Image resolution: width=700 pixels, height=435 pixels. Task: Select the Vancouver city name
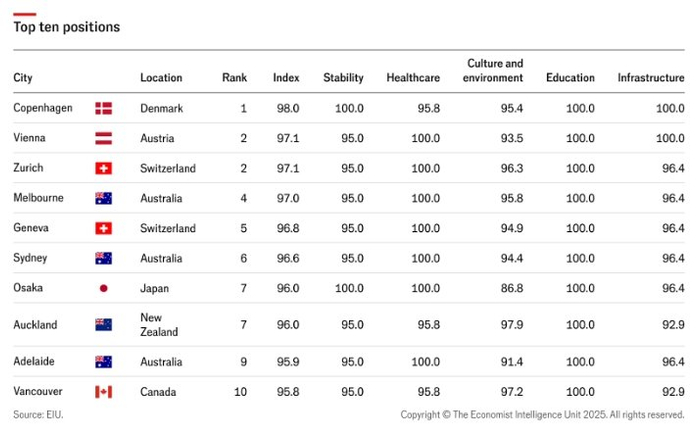[x=40, y=391]
